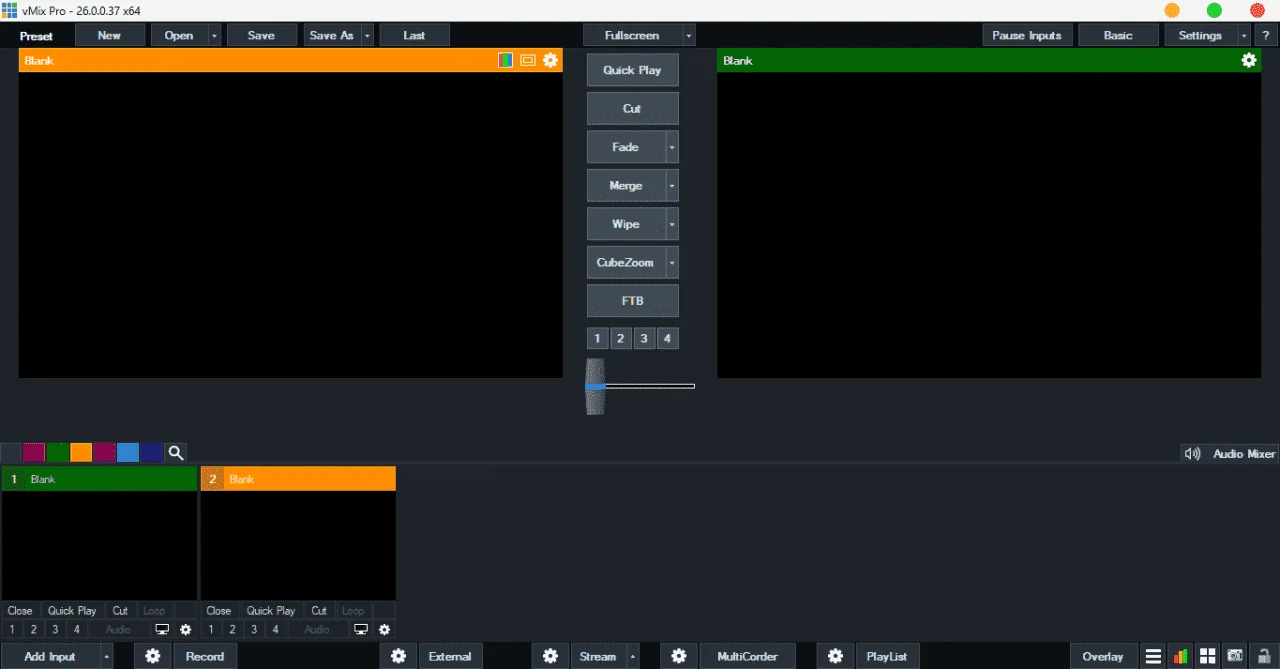Image resolution: width=1280 pixels, height=669 pixels.
Task: Click Quick Play in the transition column
Action: point(633,70)
